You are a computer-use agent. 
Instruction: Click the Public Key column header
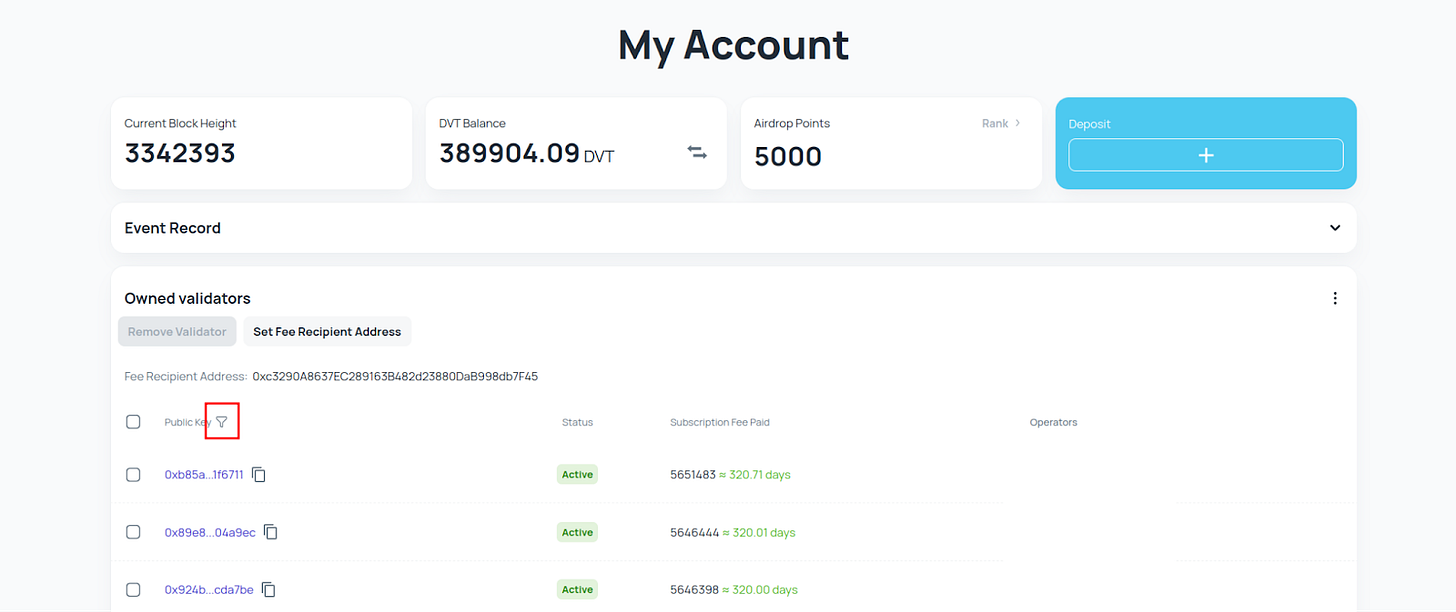(x=188, y=422)
